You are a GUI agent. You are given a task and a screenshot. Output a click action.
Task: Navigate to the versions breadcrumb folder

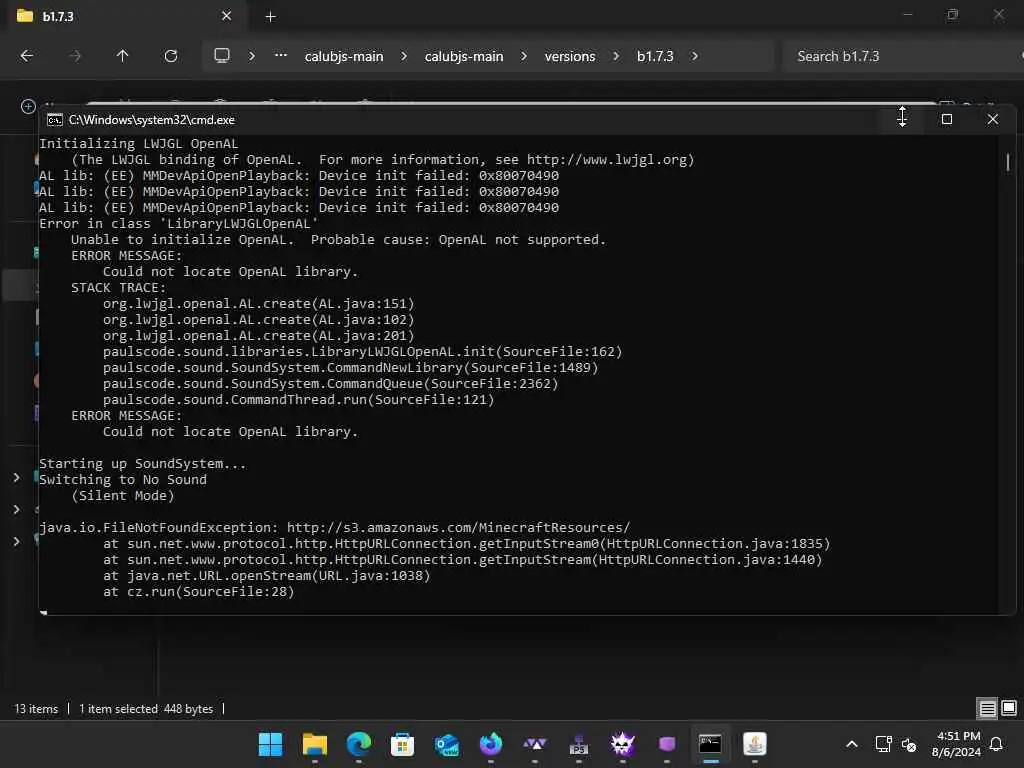570,57
